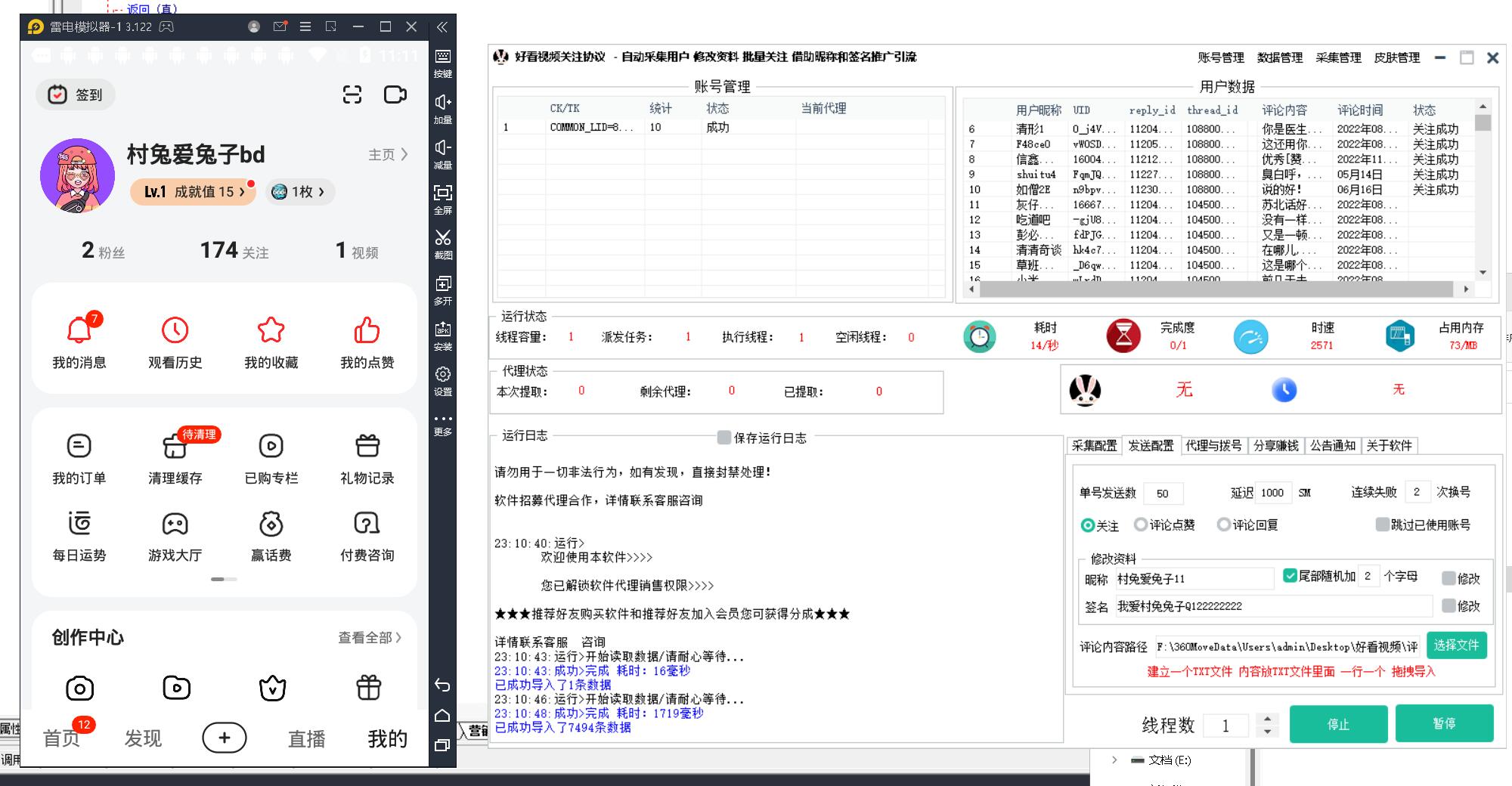Tap the My Messages bell icon
1512x786 pixels.
79,331
